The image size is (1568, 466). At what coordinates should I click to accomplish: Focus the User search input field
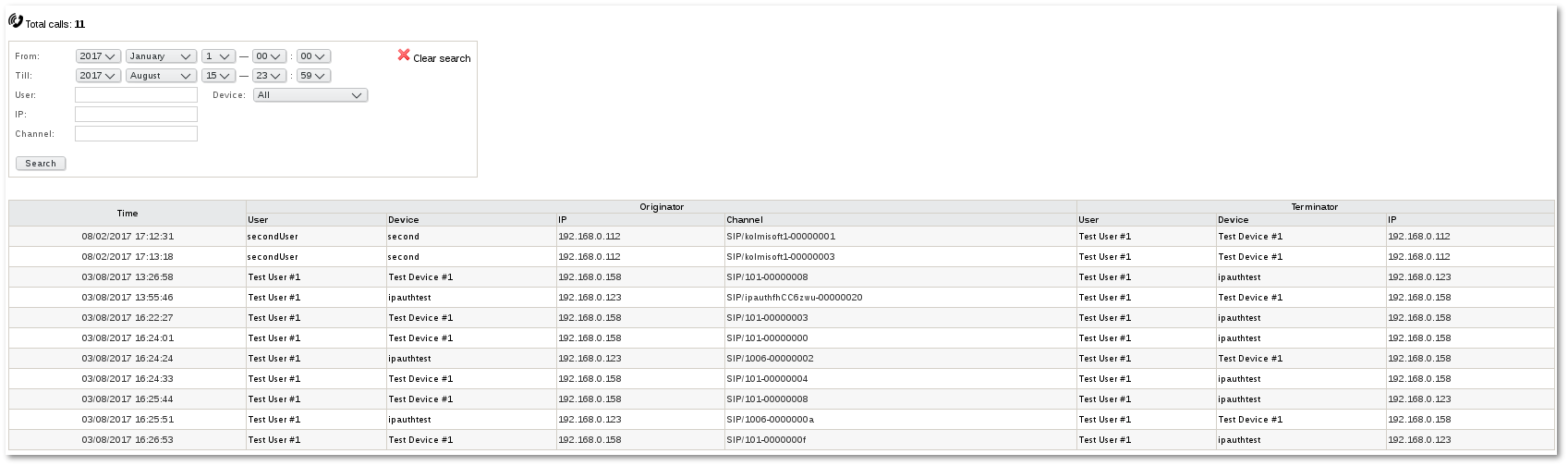point(136,95)
